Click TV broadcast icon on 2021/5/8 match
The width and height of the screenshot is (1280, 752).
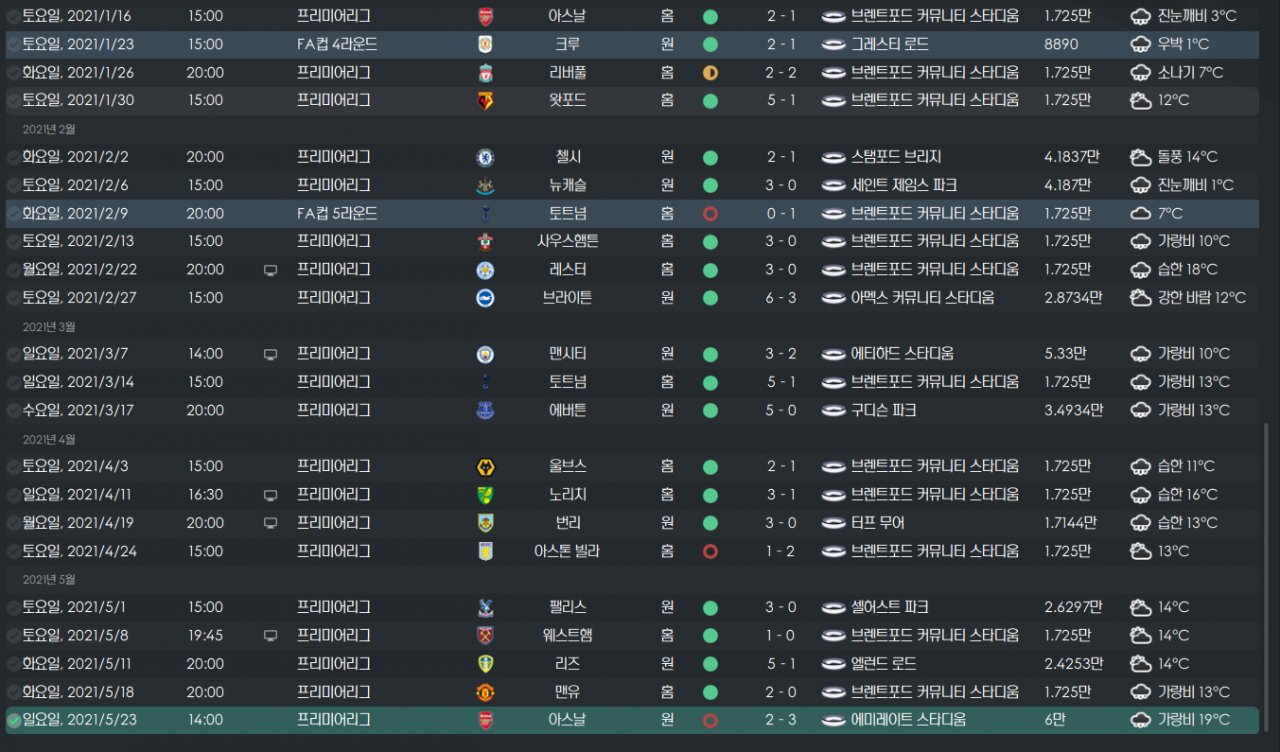pyautogui.click(x=270, y=636)
